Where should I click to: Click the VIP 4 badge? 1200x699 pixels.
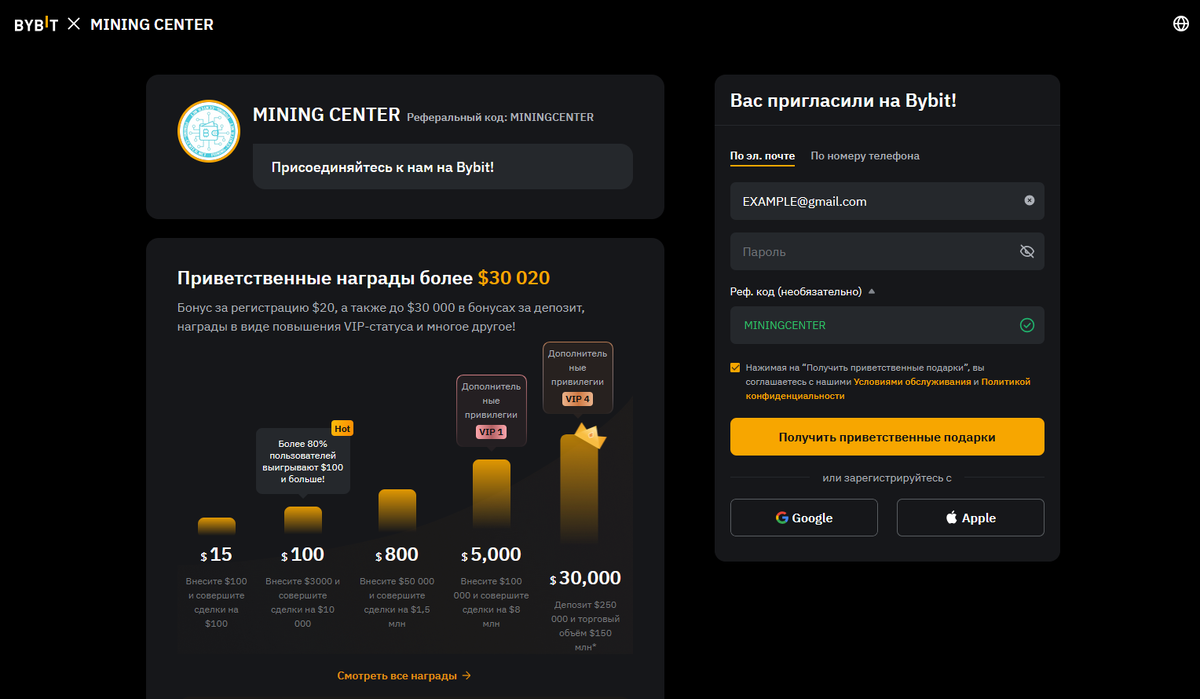[578, 399]
